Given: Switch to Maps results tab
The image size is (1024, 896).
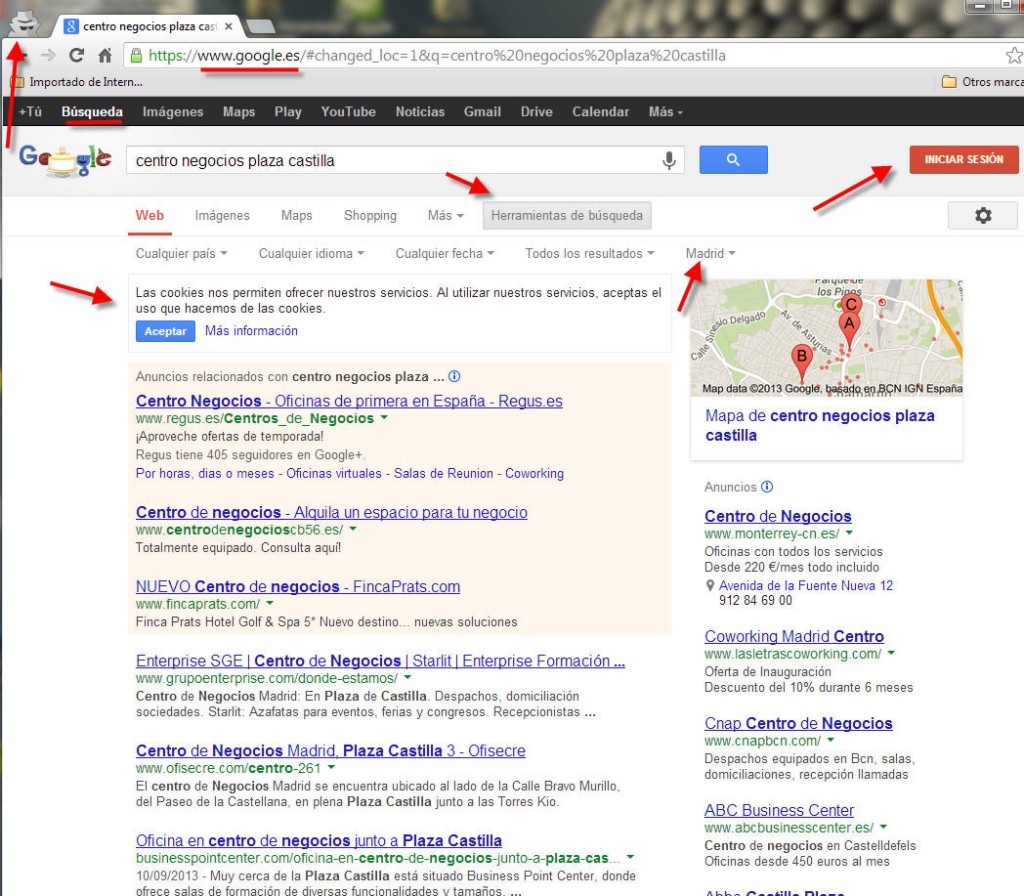Looking at the screenshot, I should [296, 216].
